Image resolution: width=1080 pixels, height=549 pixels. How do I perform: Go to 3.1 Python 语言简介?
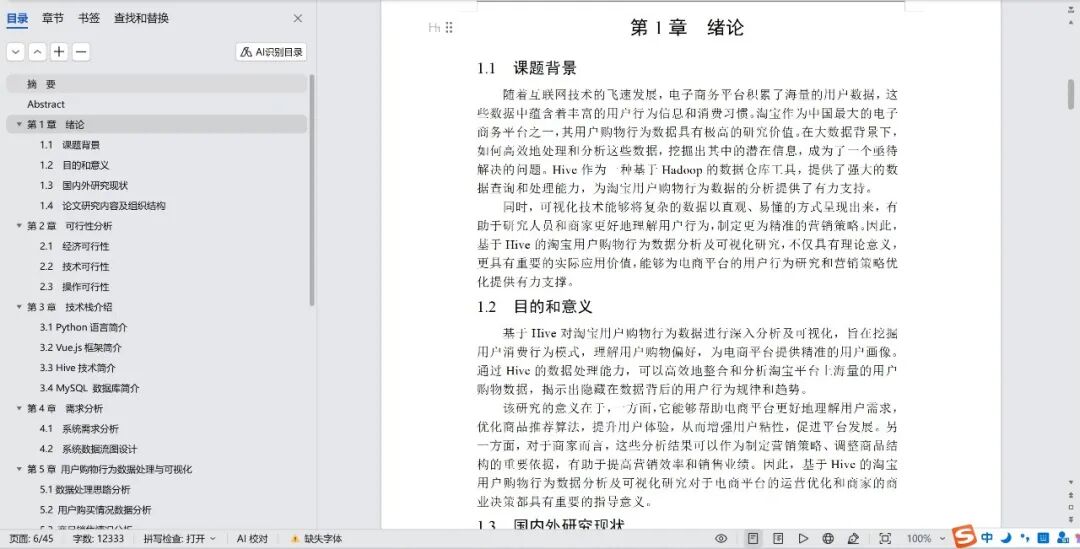83,328
